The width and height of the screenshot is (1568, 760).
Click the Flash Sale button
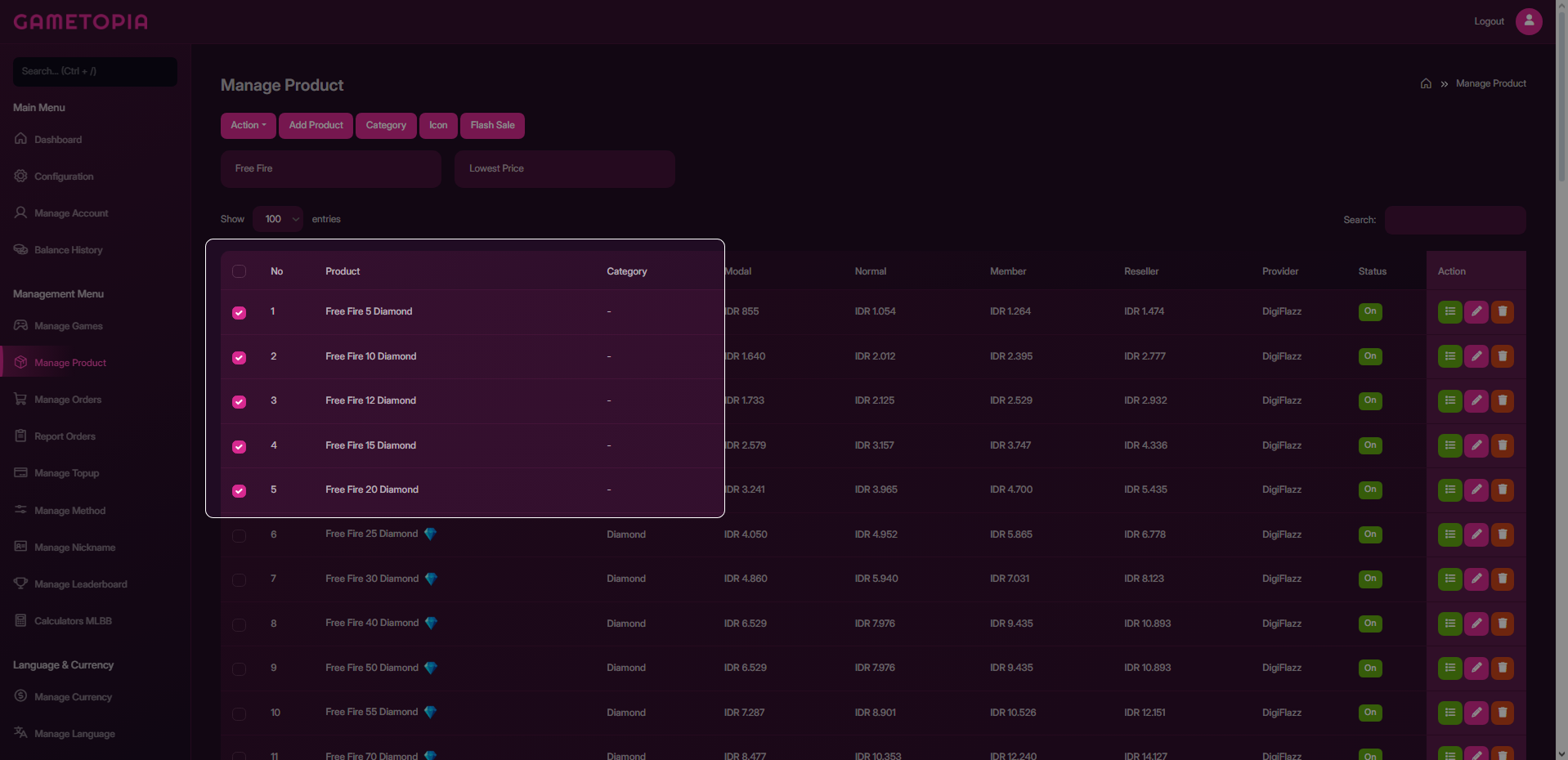pyautogui.click(x=493, y=125)
